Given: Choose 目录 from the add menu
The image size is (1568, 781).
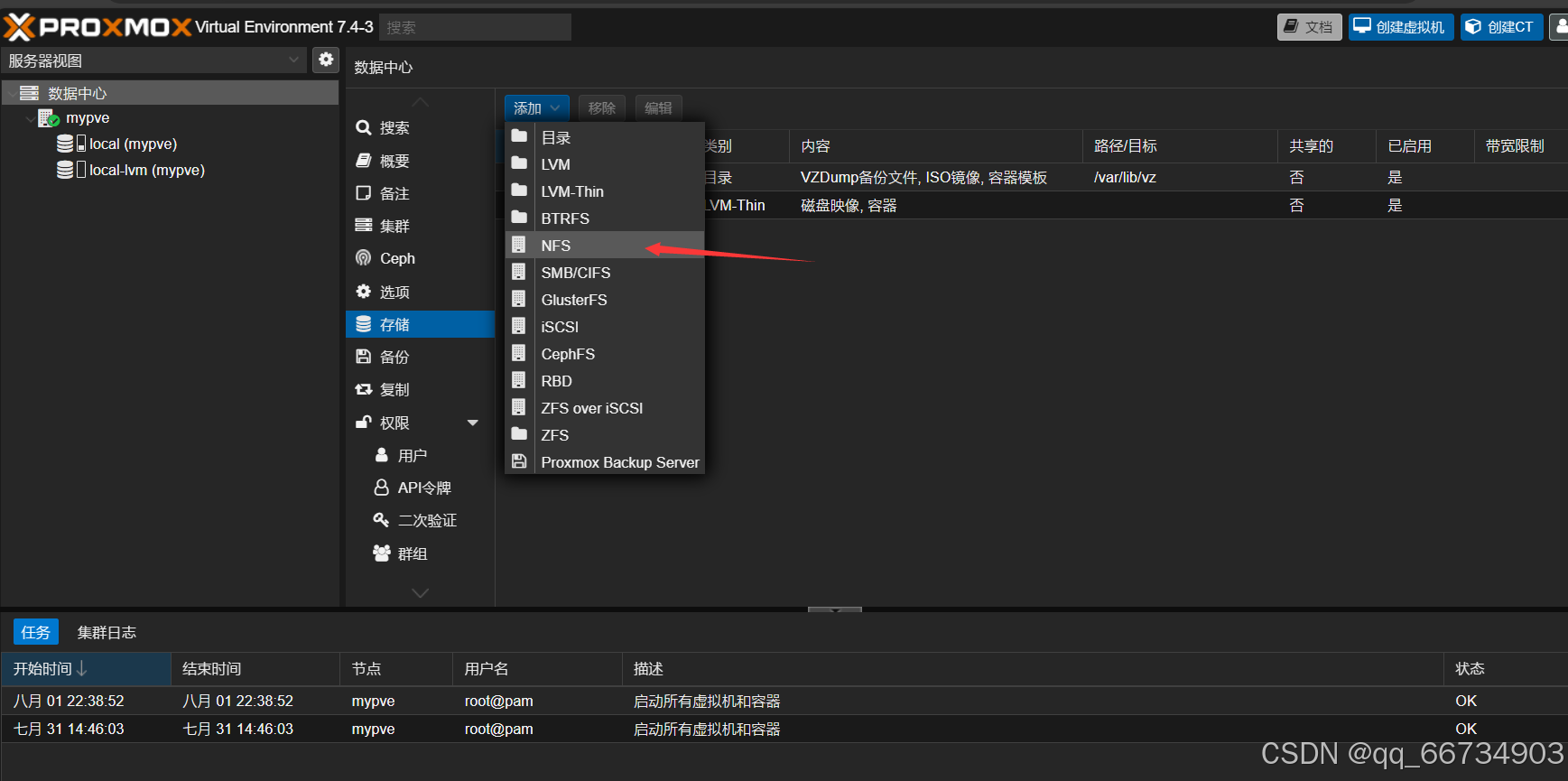Looking at the screenshot, I should click(x=605, y=137).
